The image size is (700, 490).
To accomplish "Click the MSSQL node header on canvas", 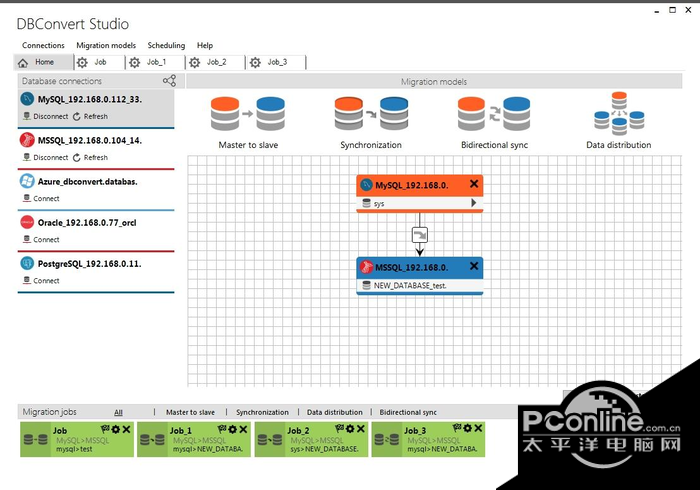I will (420, 267).
